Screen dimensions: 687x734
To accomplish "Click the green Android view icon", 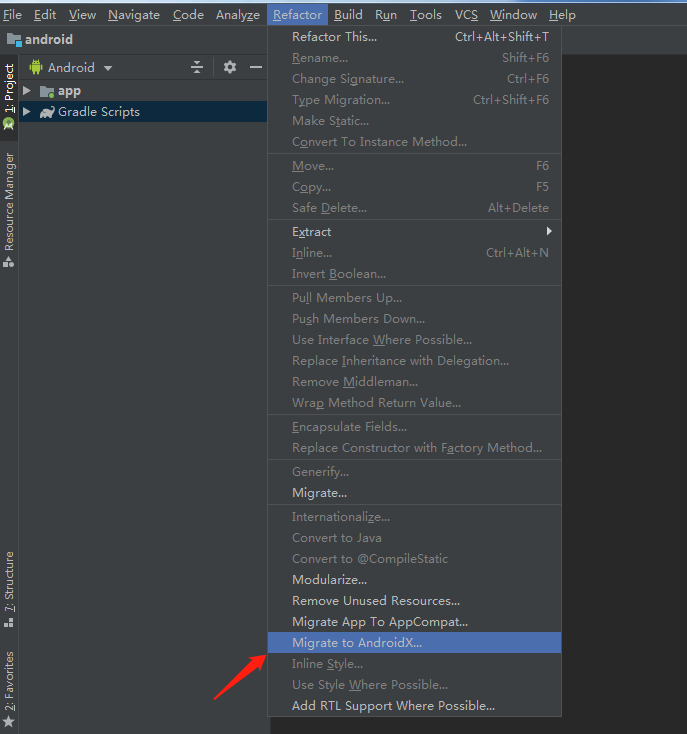I will pyautogui.click(x=36, y=67).
